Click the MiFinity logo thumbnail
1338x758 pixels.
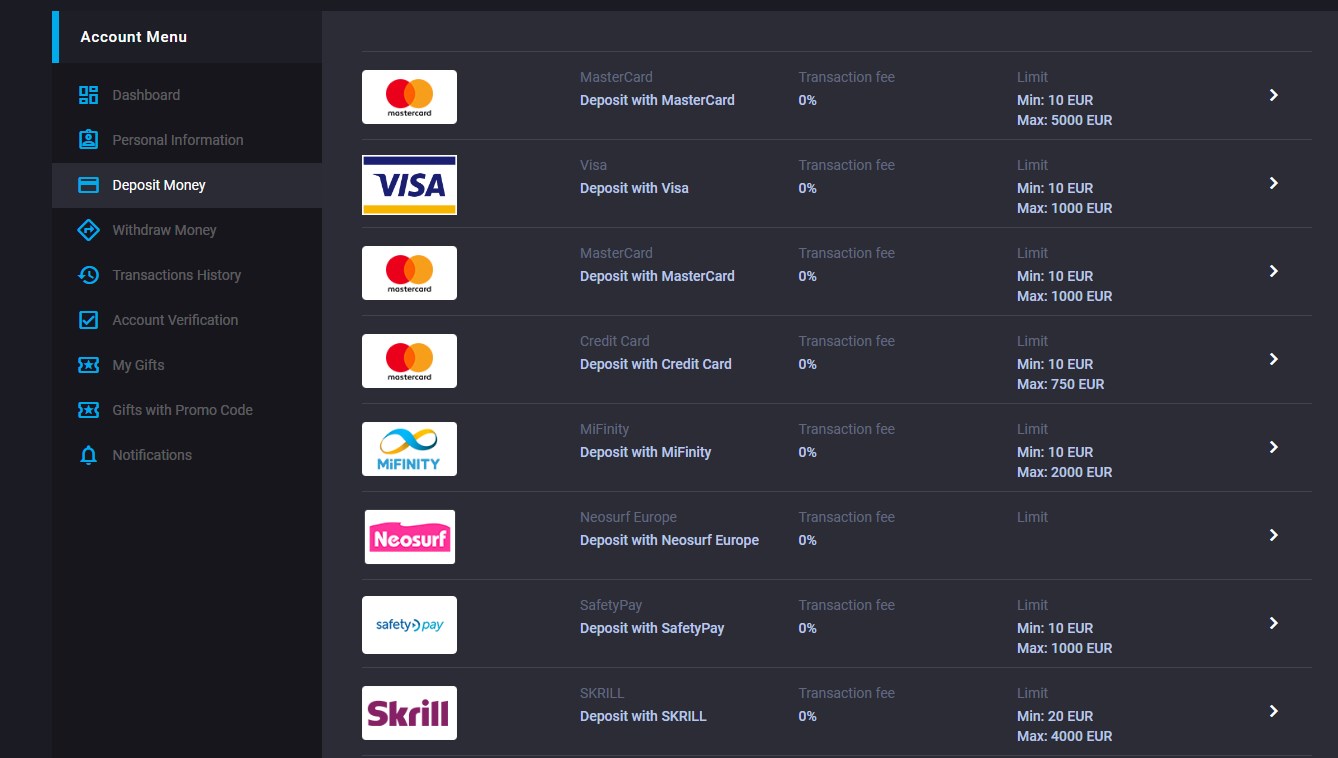tap(409, 449)
